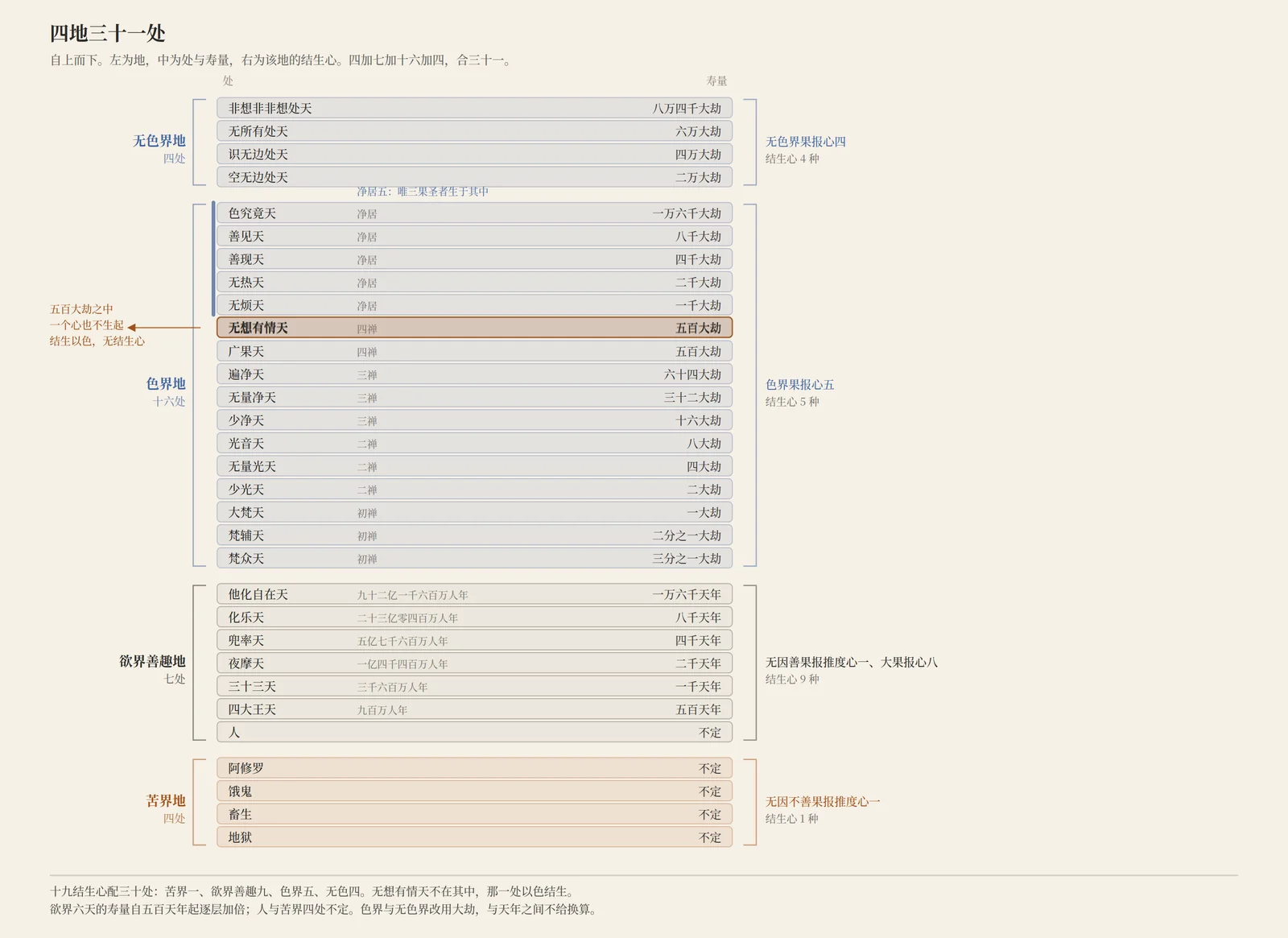The width and height of the screenshot is (1288, 938).
Task: Click the 结生心 9 种 caption
Action: (792, 680)
